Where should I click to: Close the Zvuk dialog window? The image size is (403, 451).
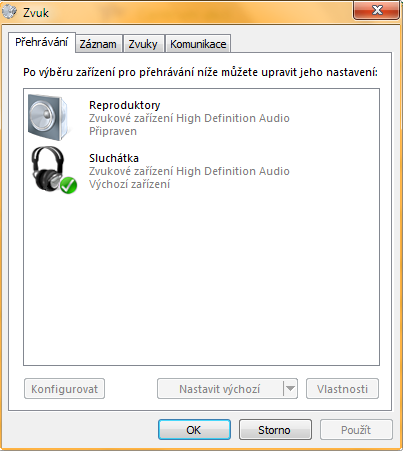pos(377,10)
